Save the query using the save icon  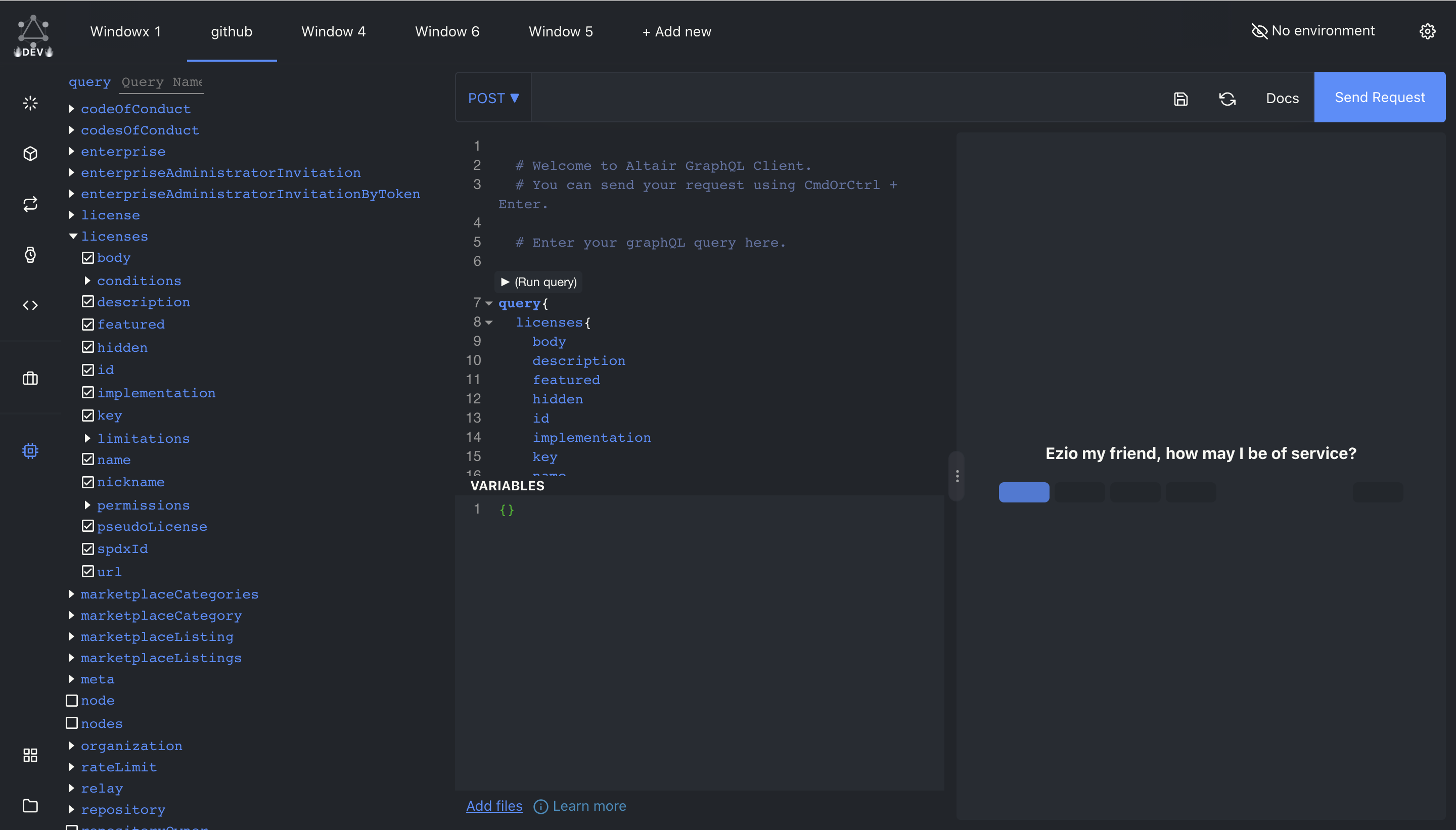(1180, 98)
